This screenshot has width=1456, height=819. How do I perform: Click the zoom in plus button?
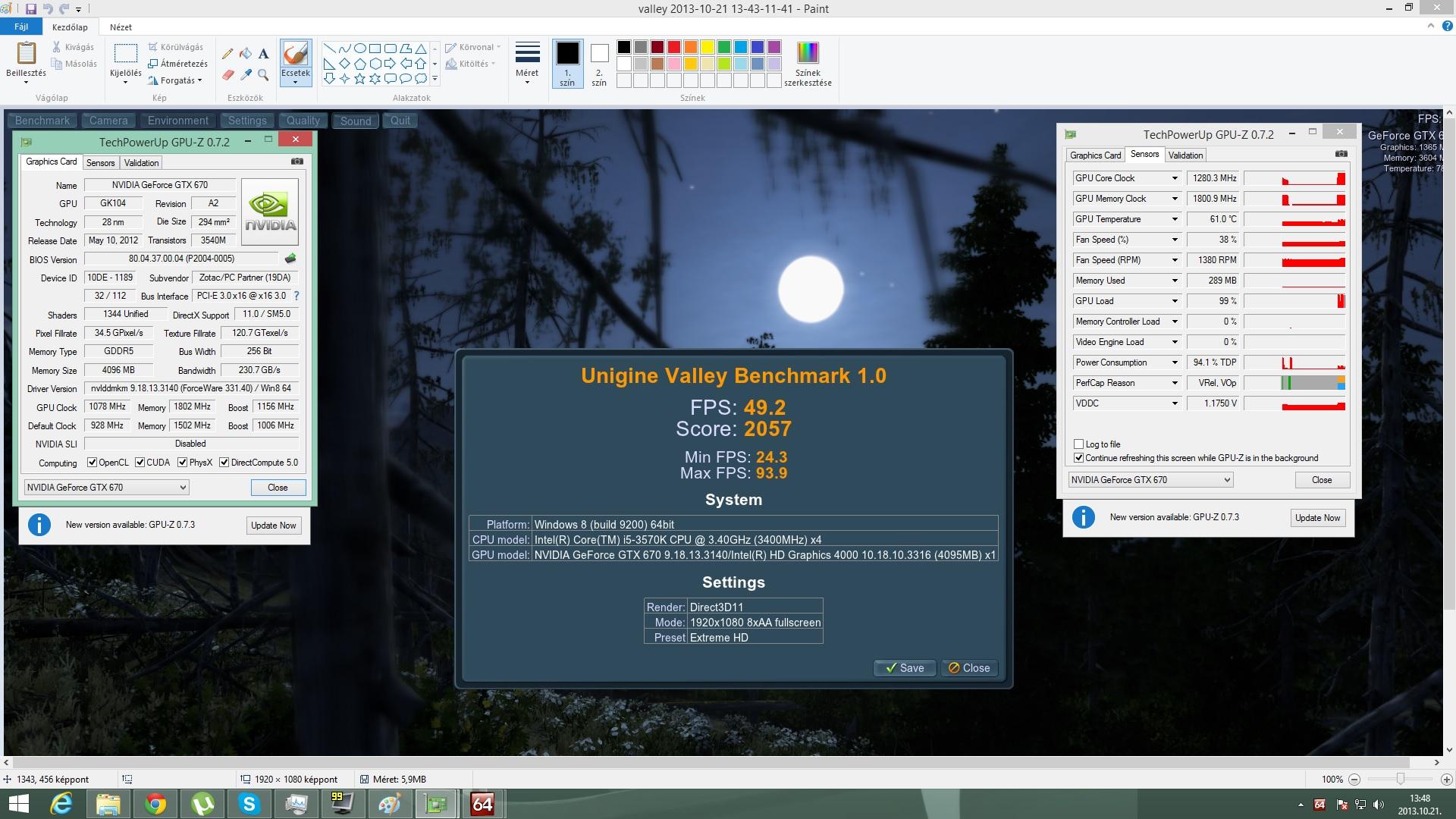(x=1445, y=780)
